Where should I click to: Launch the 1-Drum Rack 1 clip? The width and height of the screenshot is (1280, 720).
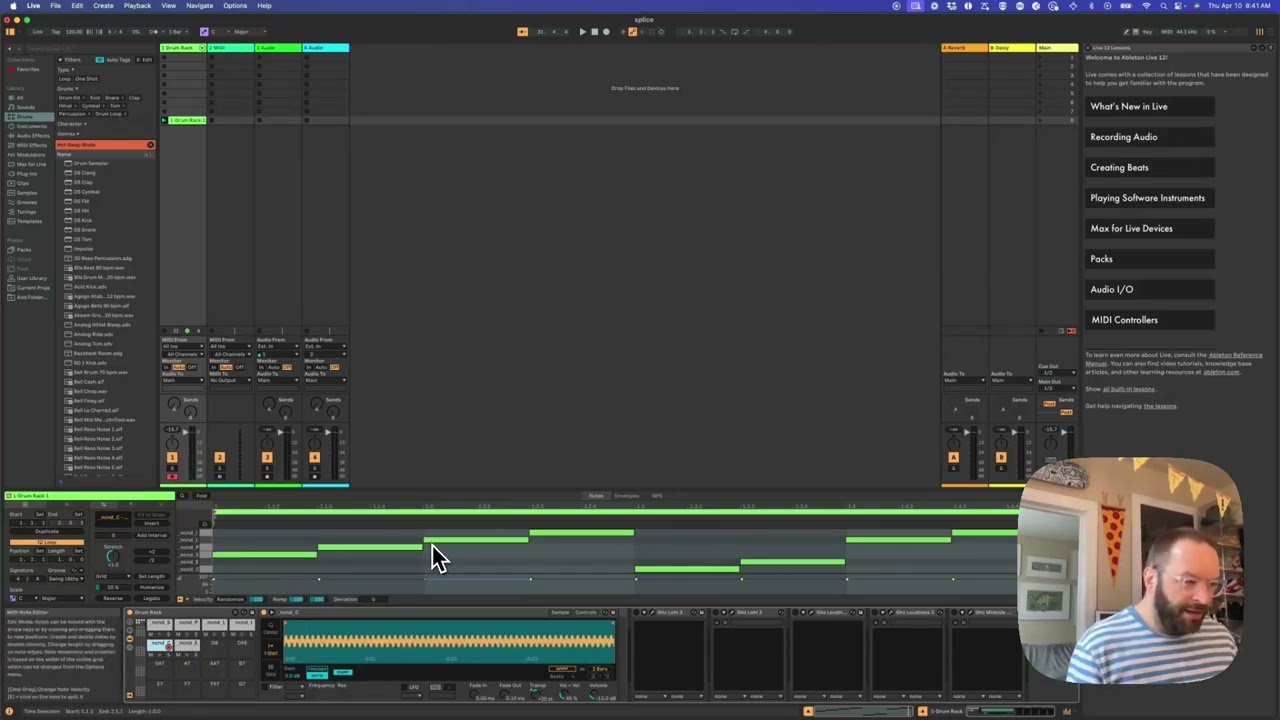tap(165, 120)
